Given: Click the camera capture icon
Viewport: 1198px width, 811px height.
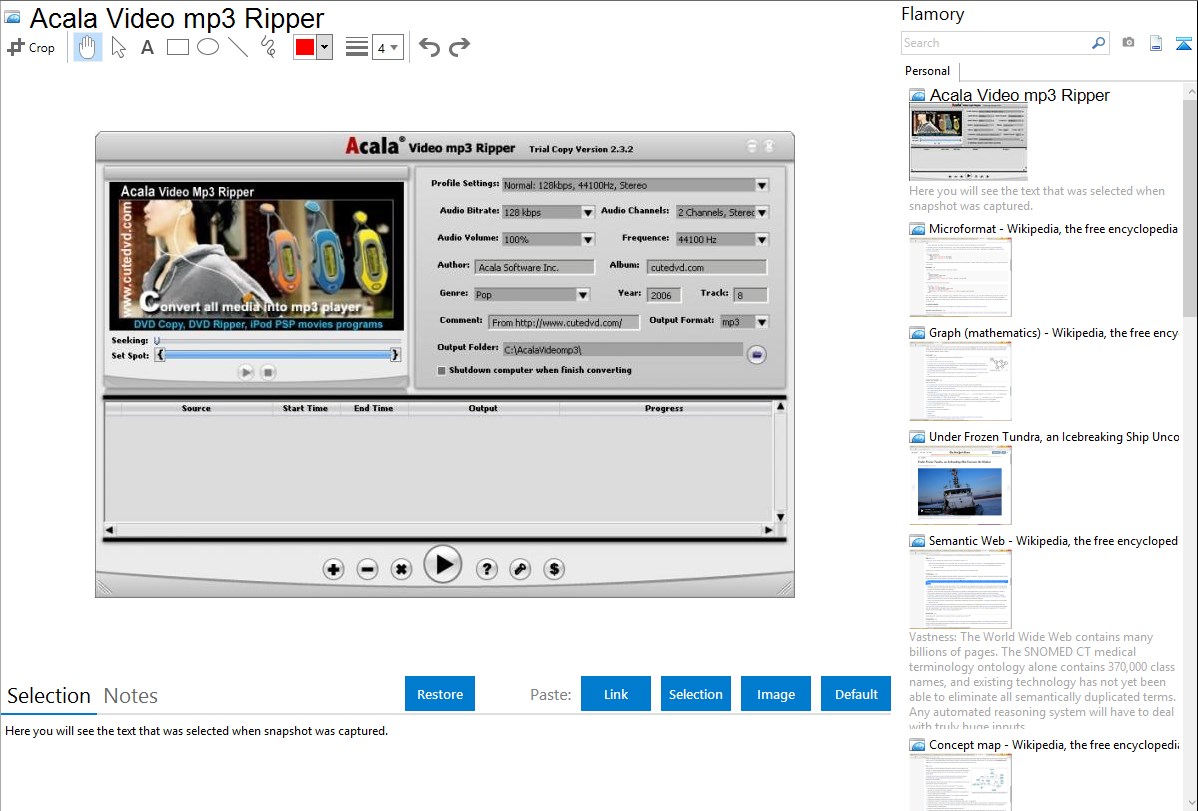Looking at the screenshot, I should coord(1128,43).
